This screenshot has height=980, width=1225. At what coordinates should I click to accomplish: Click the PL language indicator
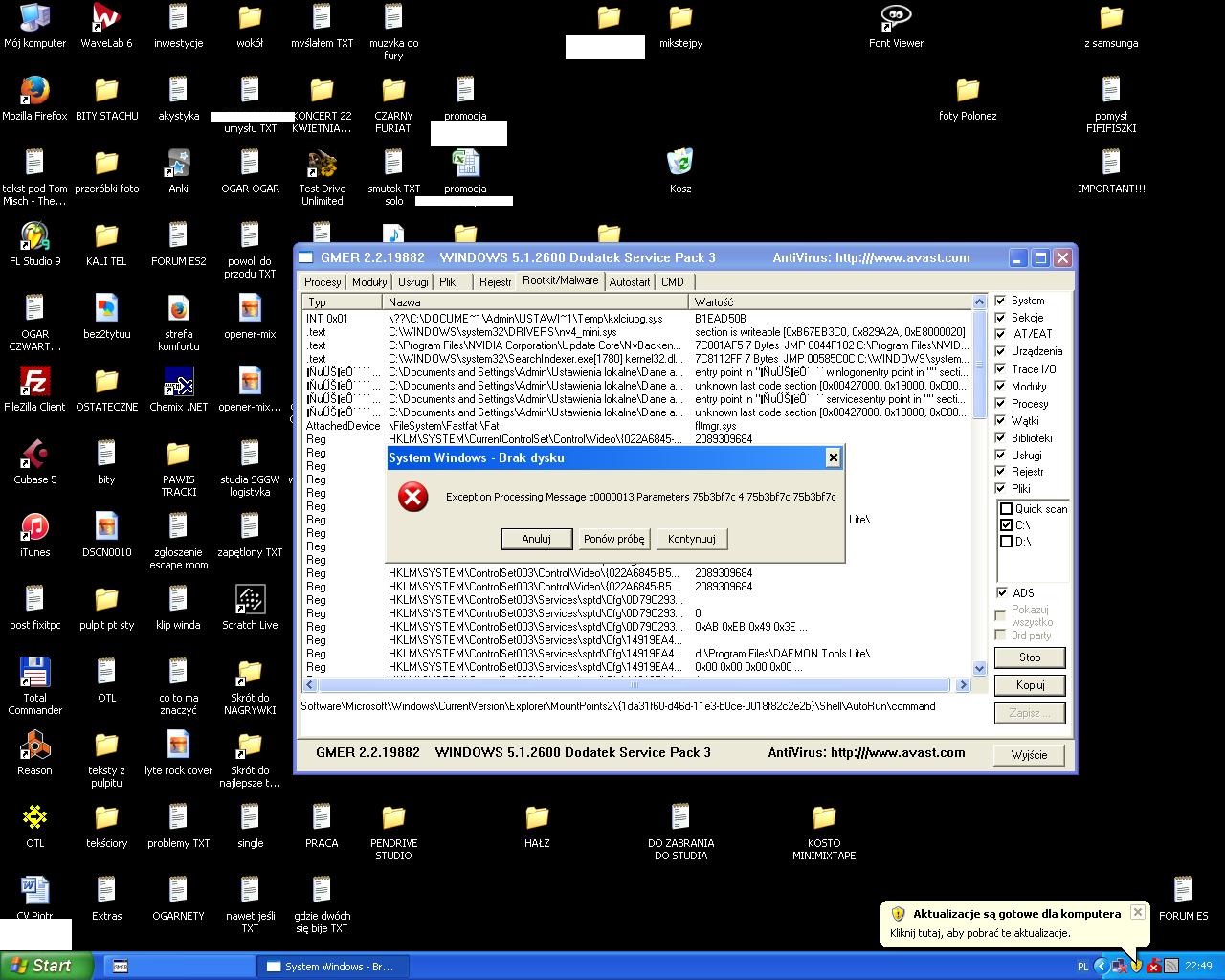1082,967
